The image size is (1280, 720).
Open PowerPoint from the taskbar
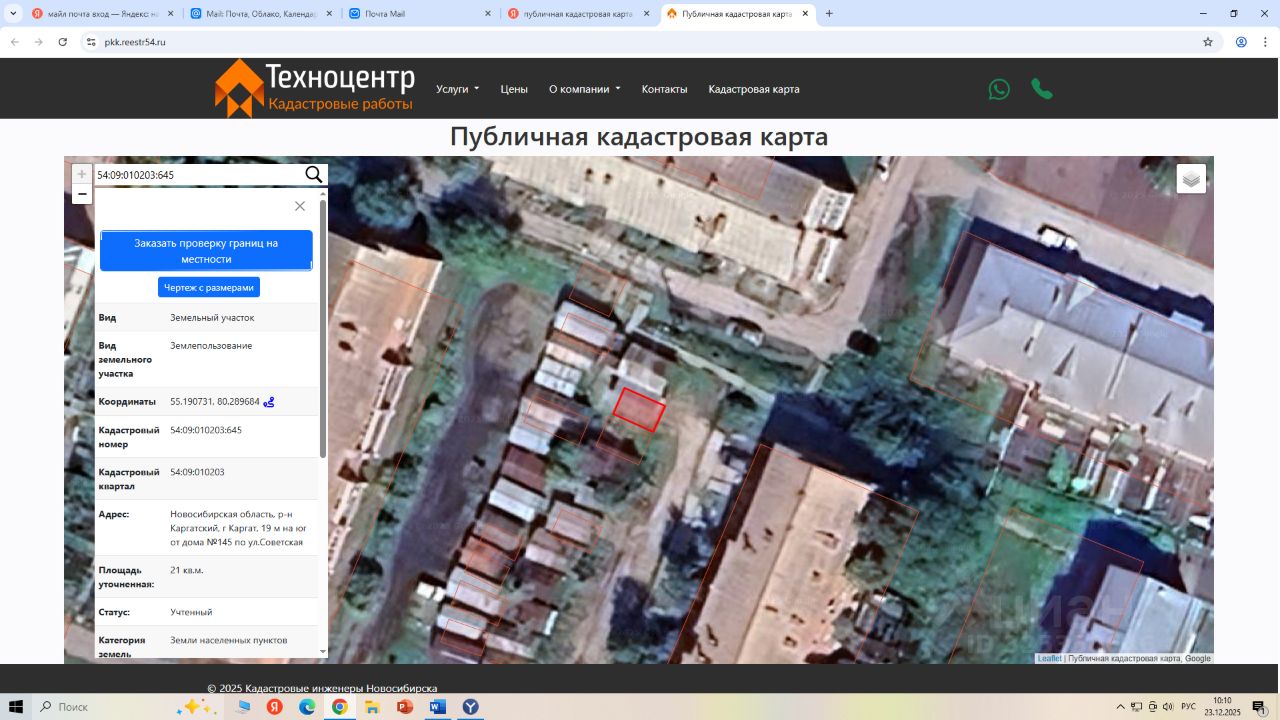[x=405, y=707]
